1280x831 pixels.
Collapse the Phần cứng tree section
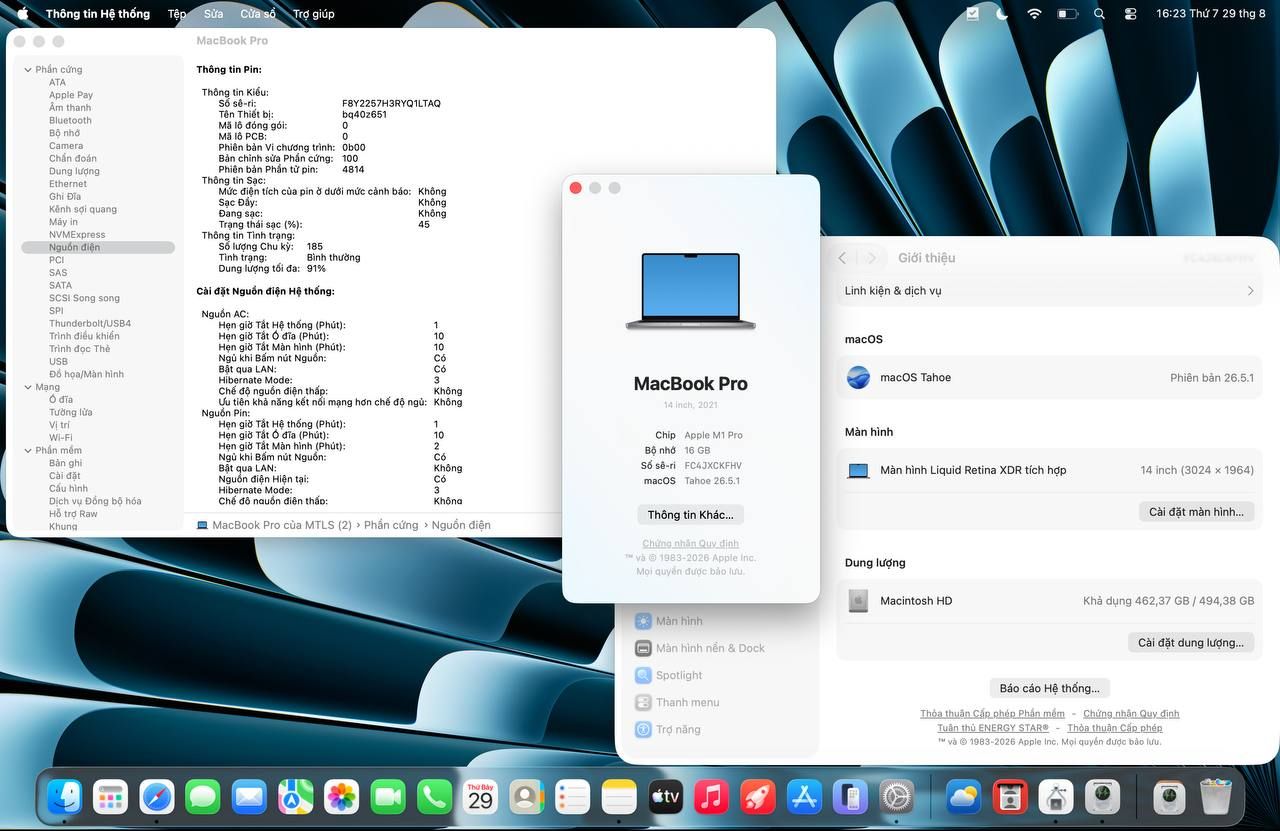pyautogui.click(x=28, y=70)
